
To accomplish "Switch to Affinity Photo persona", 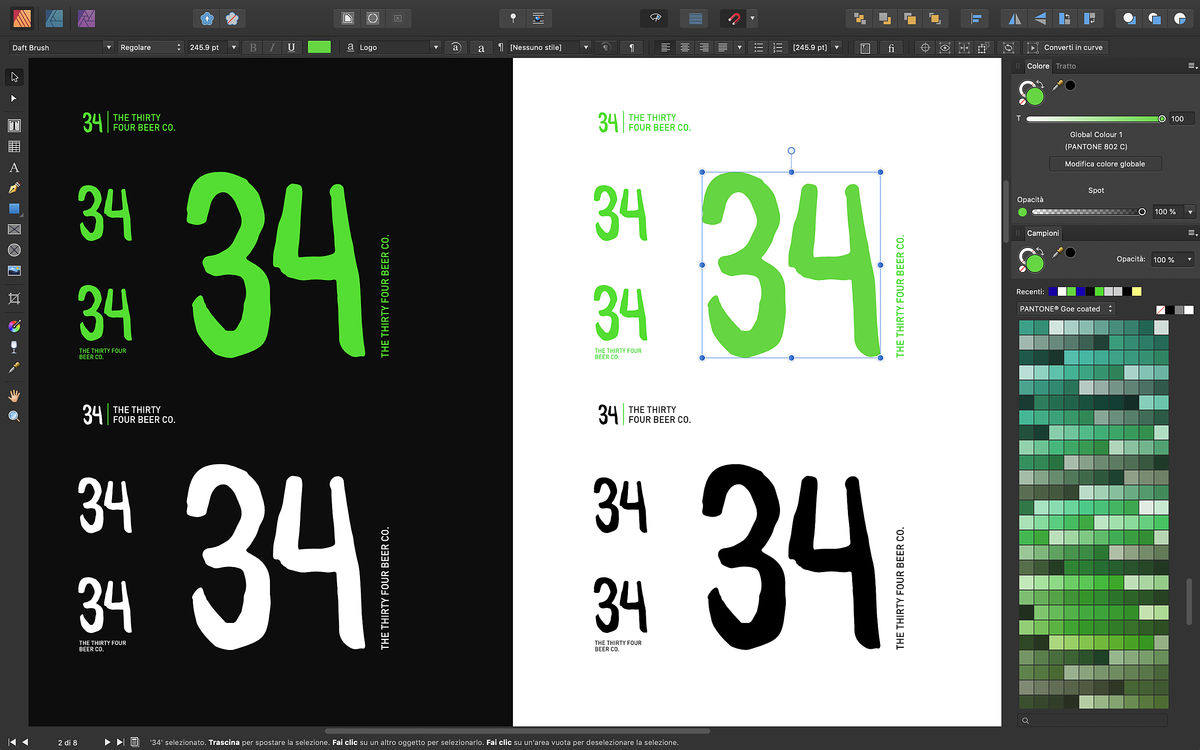I will [x=87, y=18].
